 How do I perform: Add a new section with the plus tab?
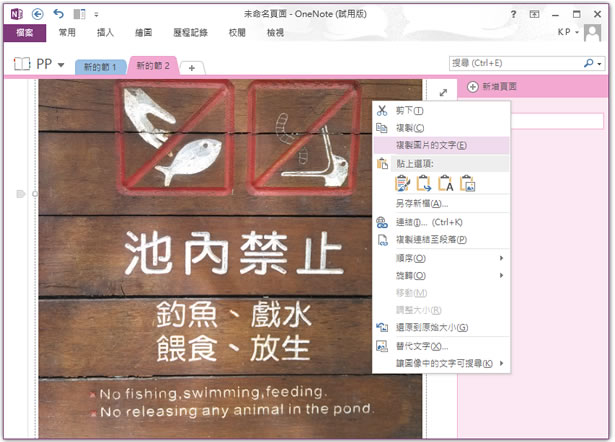192,66
